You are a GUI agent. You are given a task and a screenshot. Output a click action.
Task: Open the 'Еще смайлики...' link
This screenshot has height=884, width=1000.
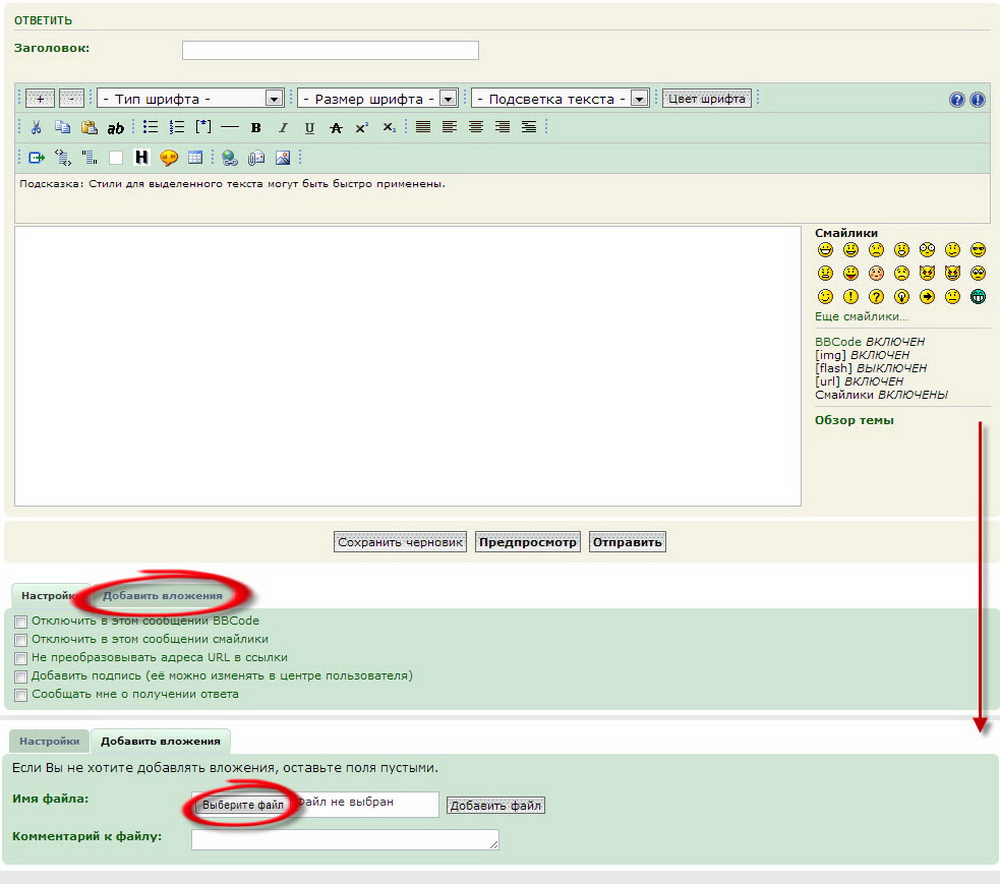(861, 316)
